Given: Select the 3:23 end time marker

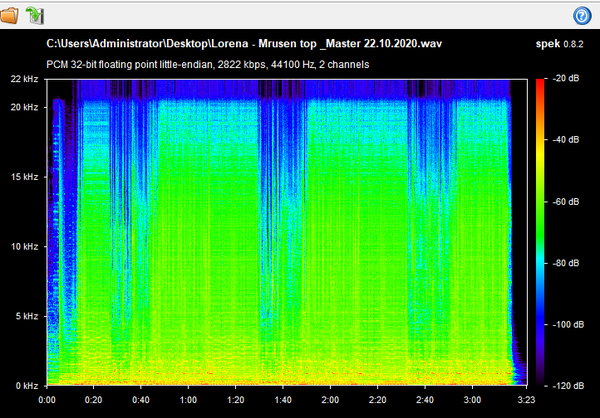Looking at the screenshot, I should (522, 398).
